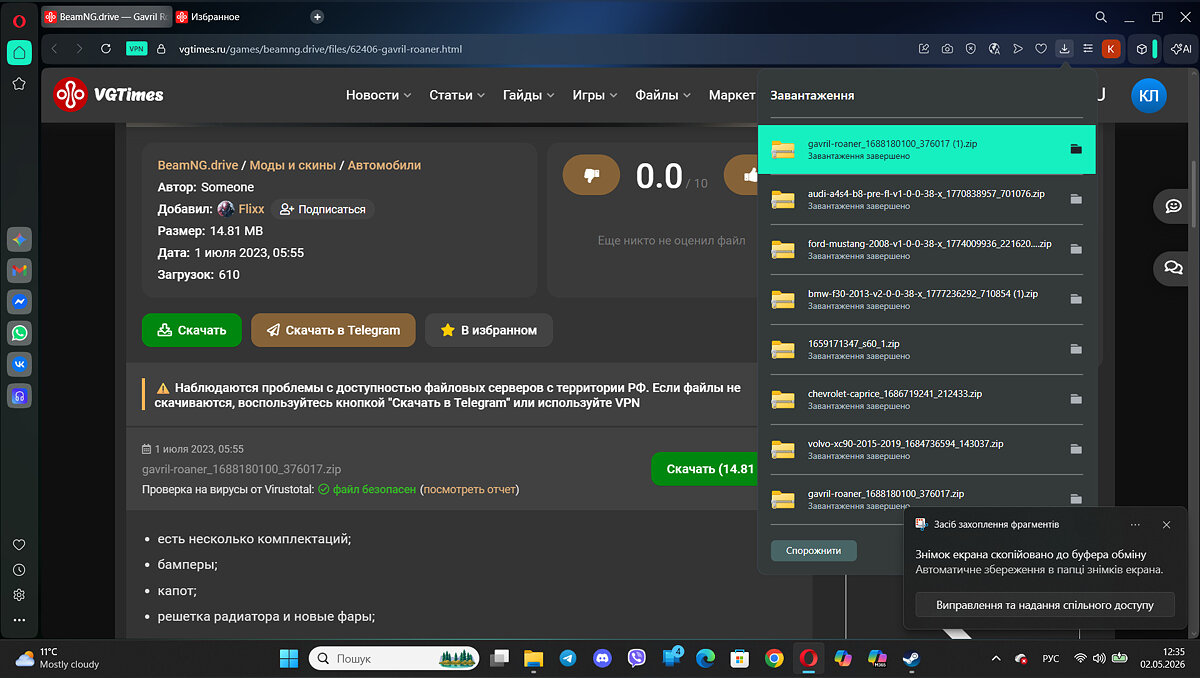Click the green Скачать (14.81 file button
Image resolution: width=1200 pixels, height=678 pixels.
[x=705, y=469]
